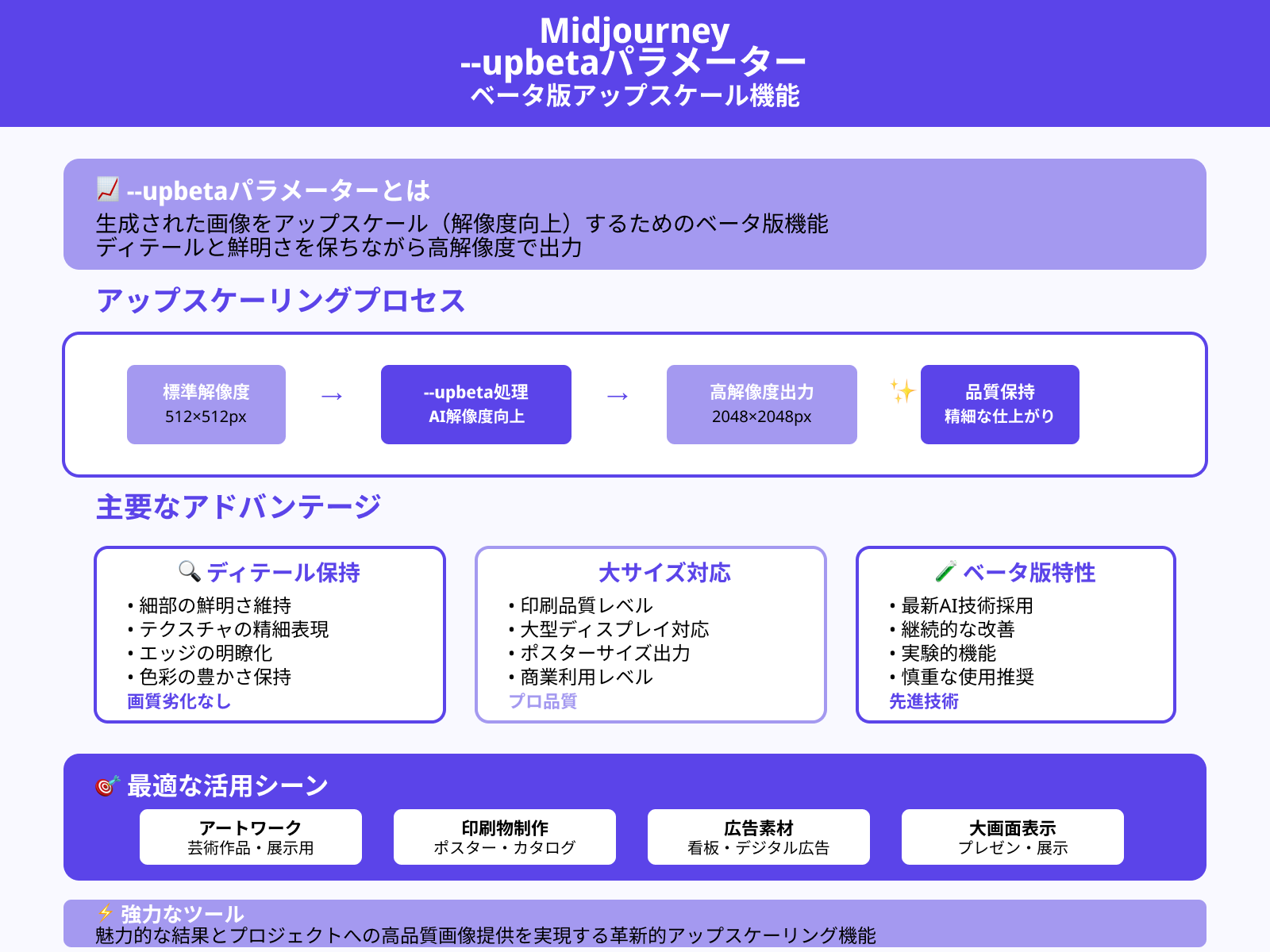Click the ベータ版特性 card title
The width and height of the screenshot is (1270, 952).
pyautogui.click(x=1029, y=573)
